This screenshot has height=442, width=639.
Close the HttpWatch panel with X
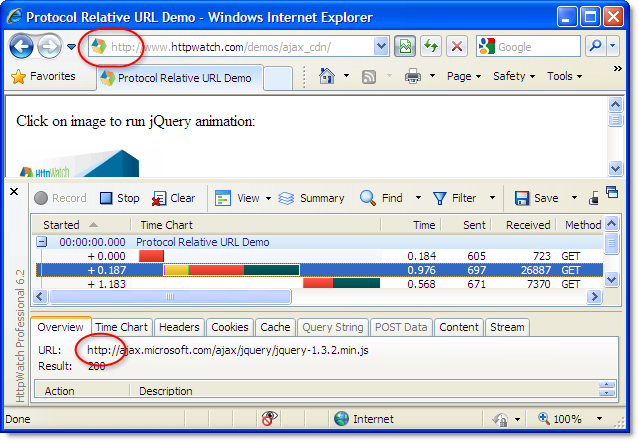pos(14,191)
